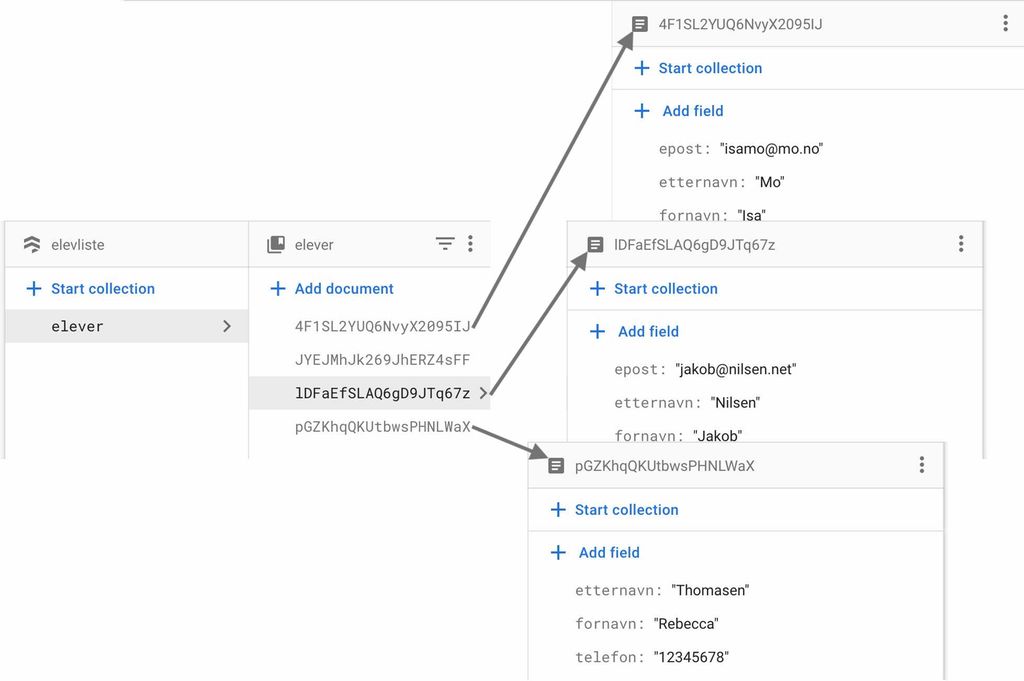Expand chevron next to lDFaEfSLAQ6gD9JTq67z
The image size is (1024, 681).
click(483, 393)
